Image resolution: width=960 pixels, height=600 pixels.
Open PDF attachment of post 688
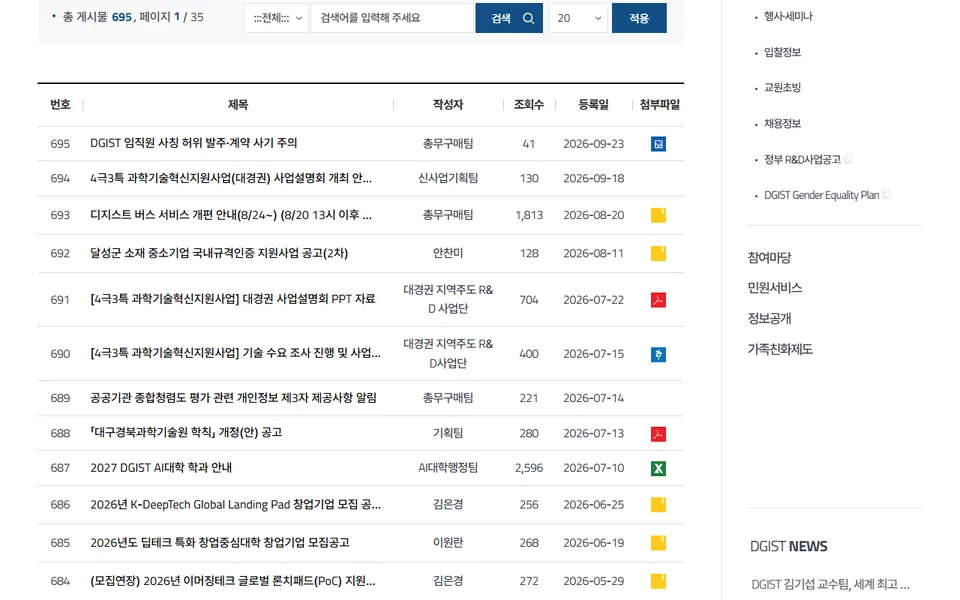(658, 434)
